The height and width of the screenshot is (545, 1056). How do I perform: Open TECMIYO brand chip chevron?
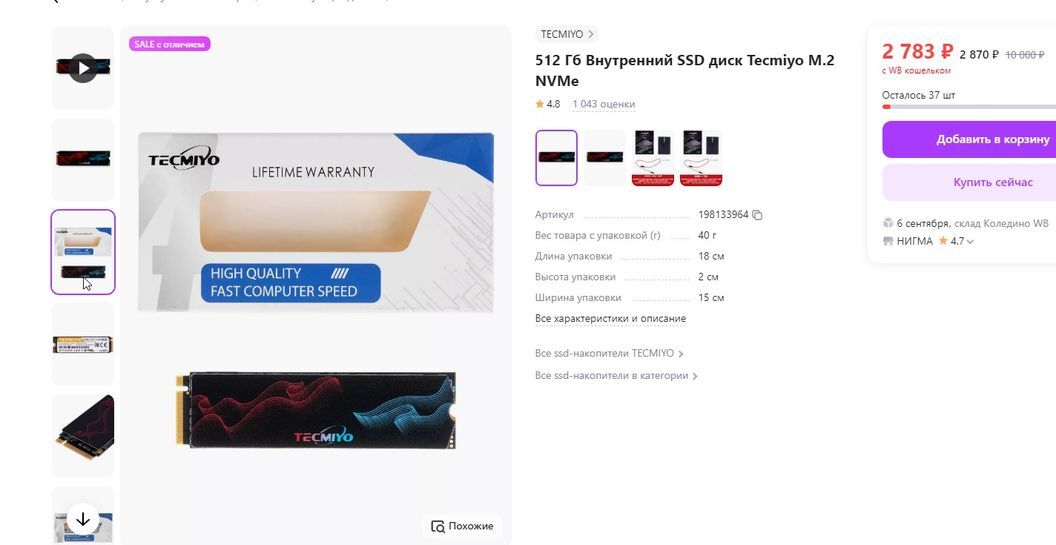pos(591,34)
